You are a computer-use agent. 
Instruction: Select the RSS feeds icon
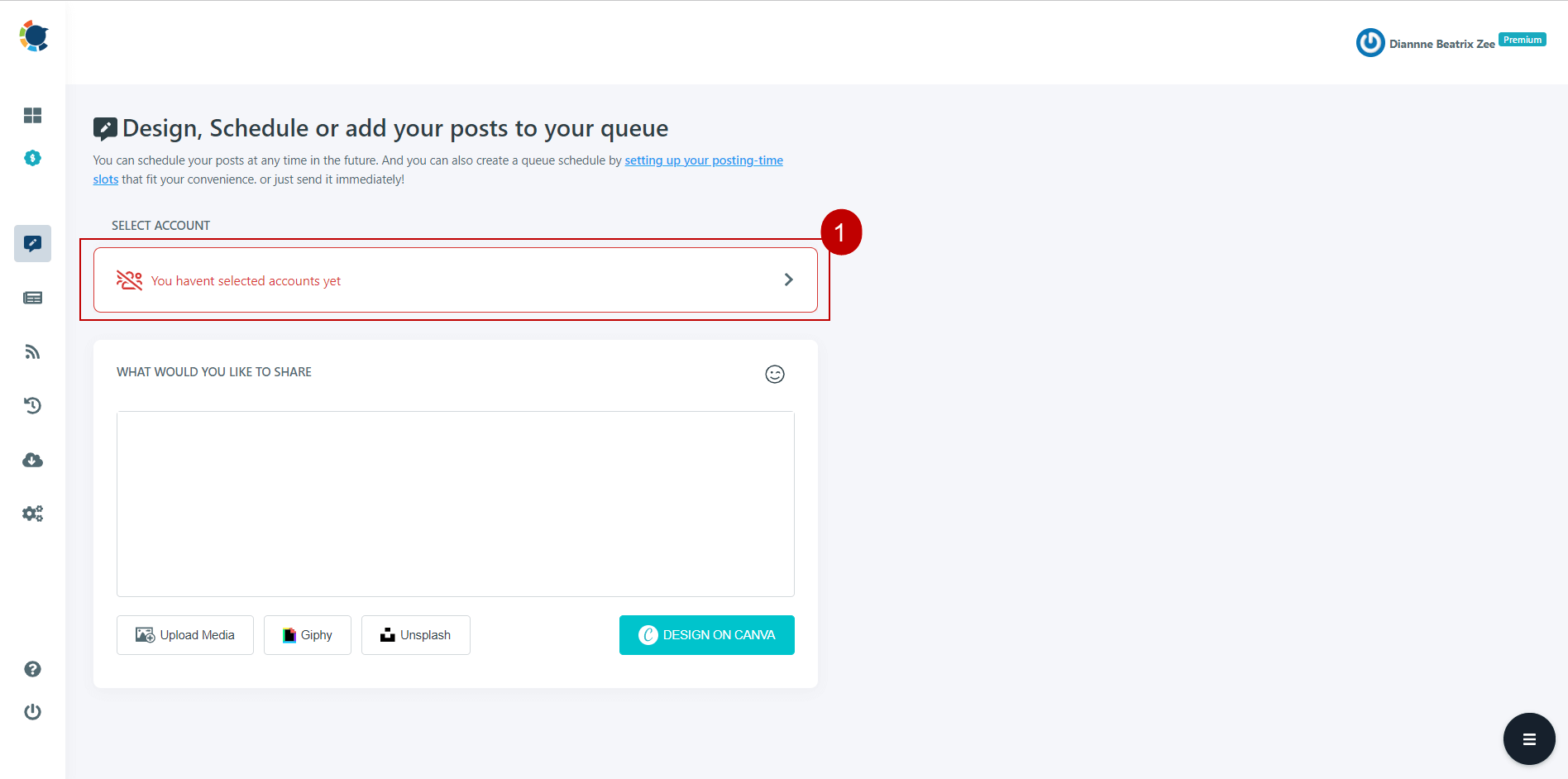pos(32,351)
